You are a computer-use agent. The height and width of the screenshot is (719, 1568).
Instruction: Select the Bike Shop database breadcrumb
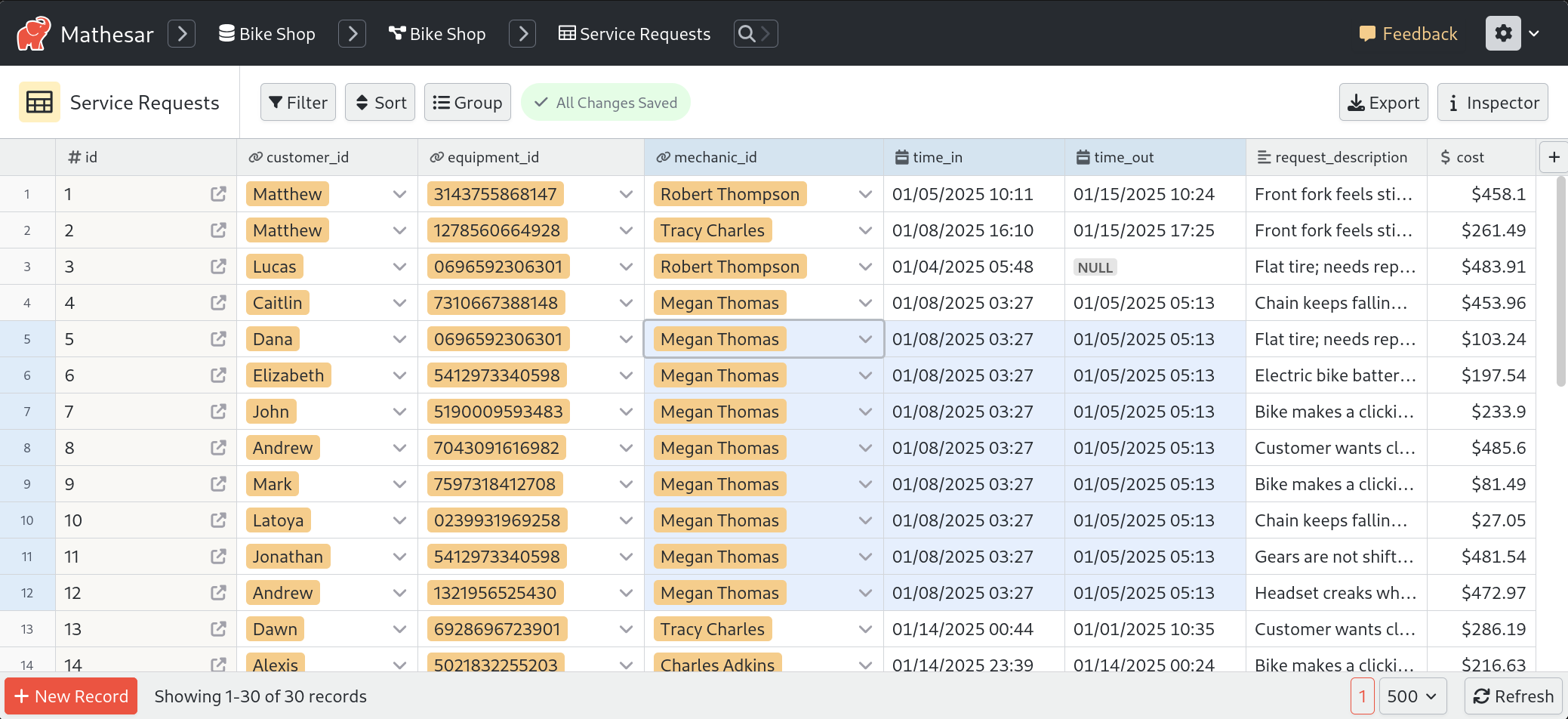[267, 34]
